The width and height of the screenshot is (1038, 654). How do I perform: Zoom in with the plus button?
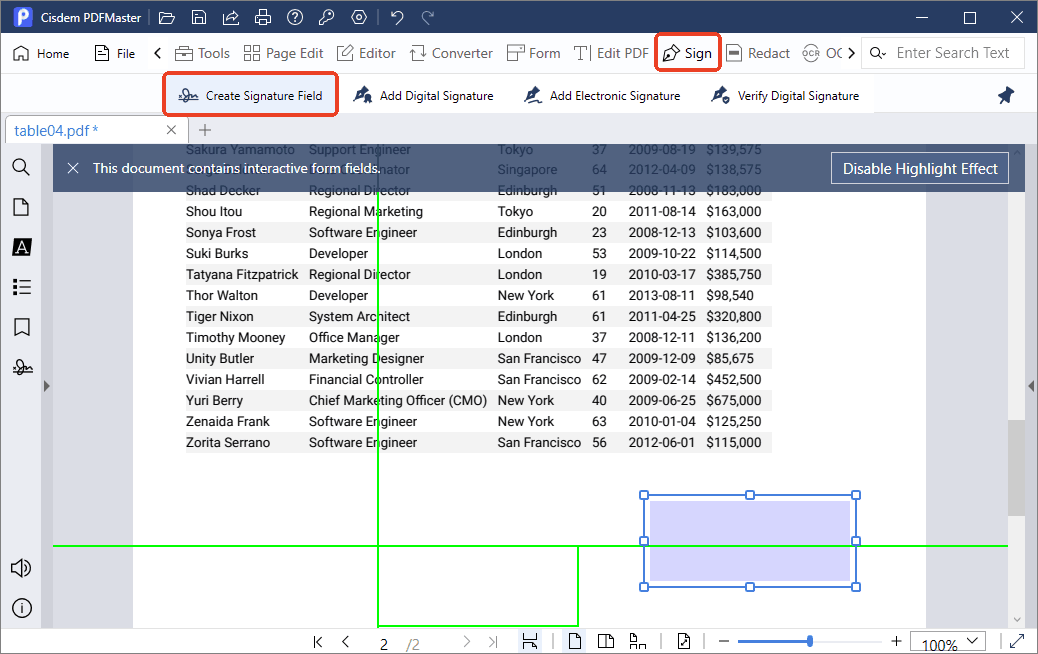(896, 641)
